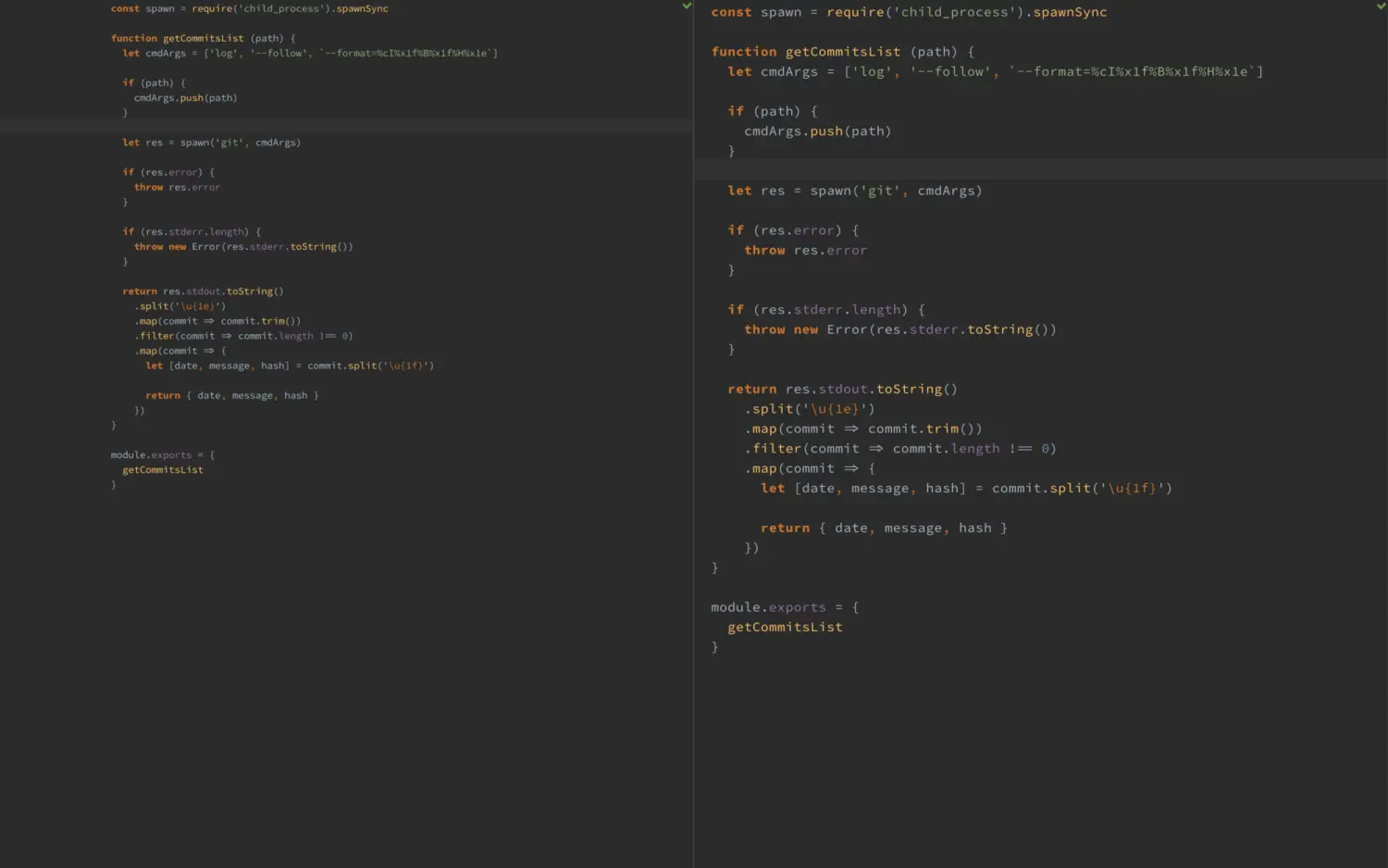This screenshot has width=1388, height=868.
Task: Click 'return res.stdout.toString()' in right editor
Action: point(843,389)
